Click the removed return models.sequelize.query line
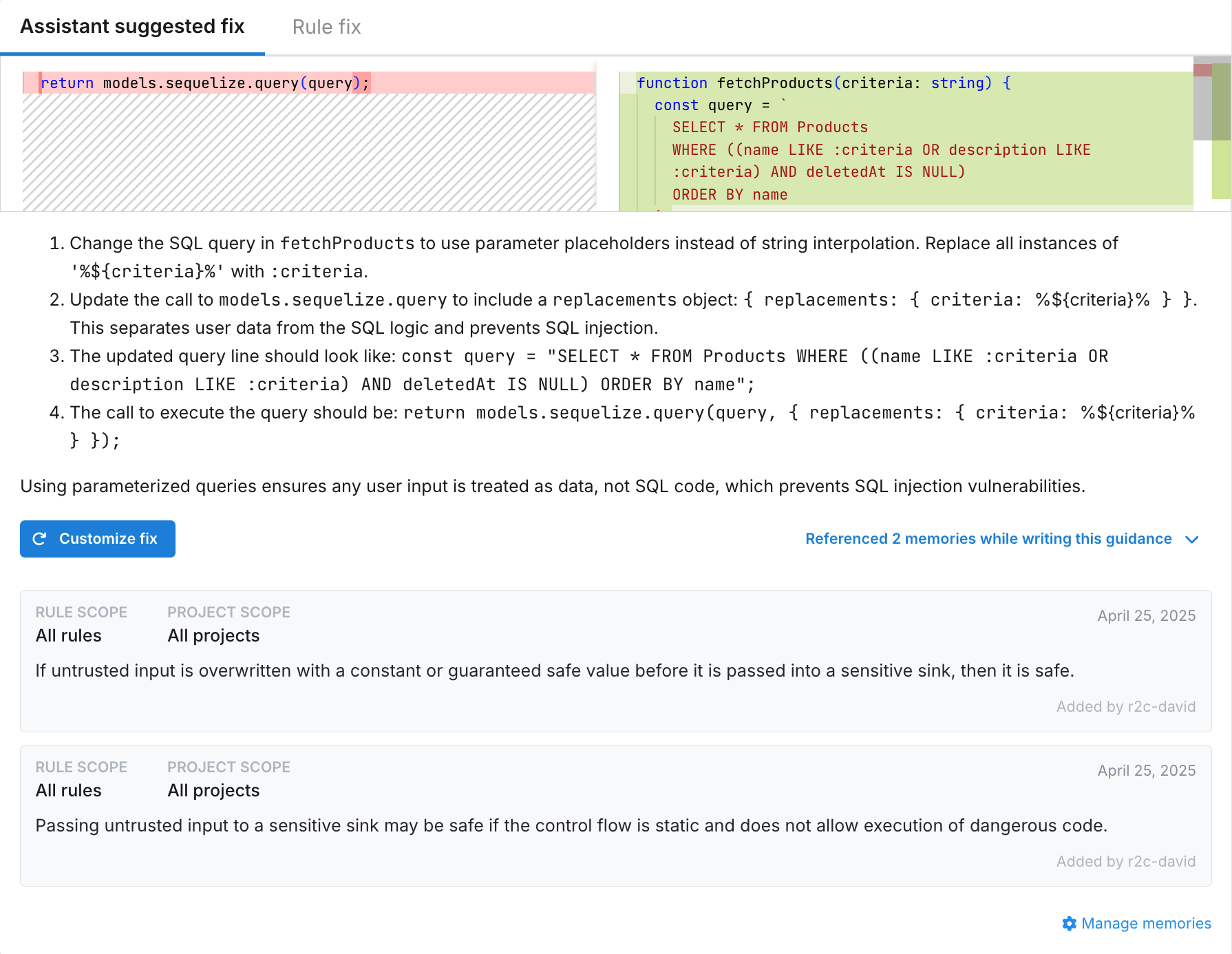 coord(205,83)
